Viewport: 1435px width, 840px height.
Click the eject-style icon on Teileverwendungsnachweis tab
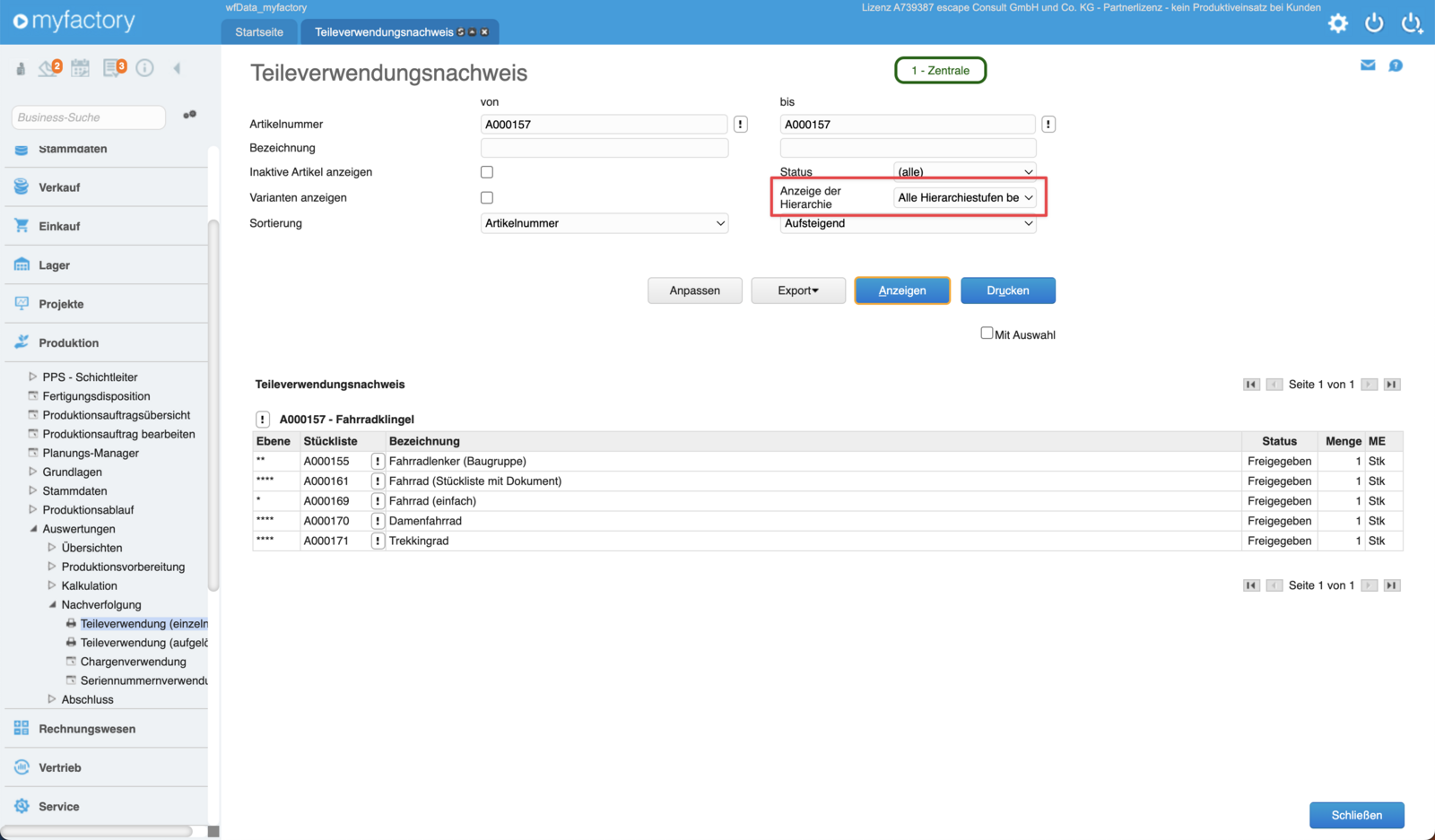[473, 32]
